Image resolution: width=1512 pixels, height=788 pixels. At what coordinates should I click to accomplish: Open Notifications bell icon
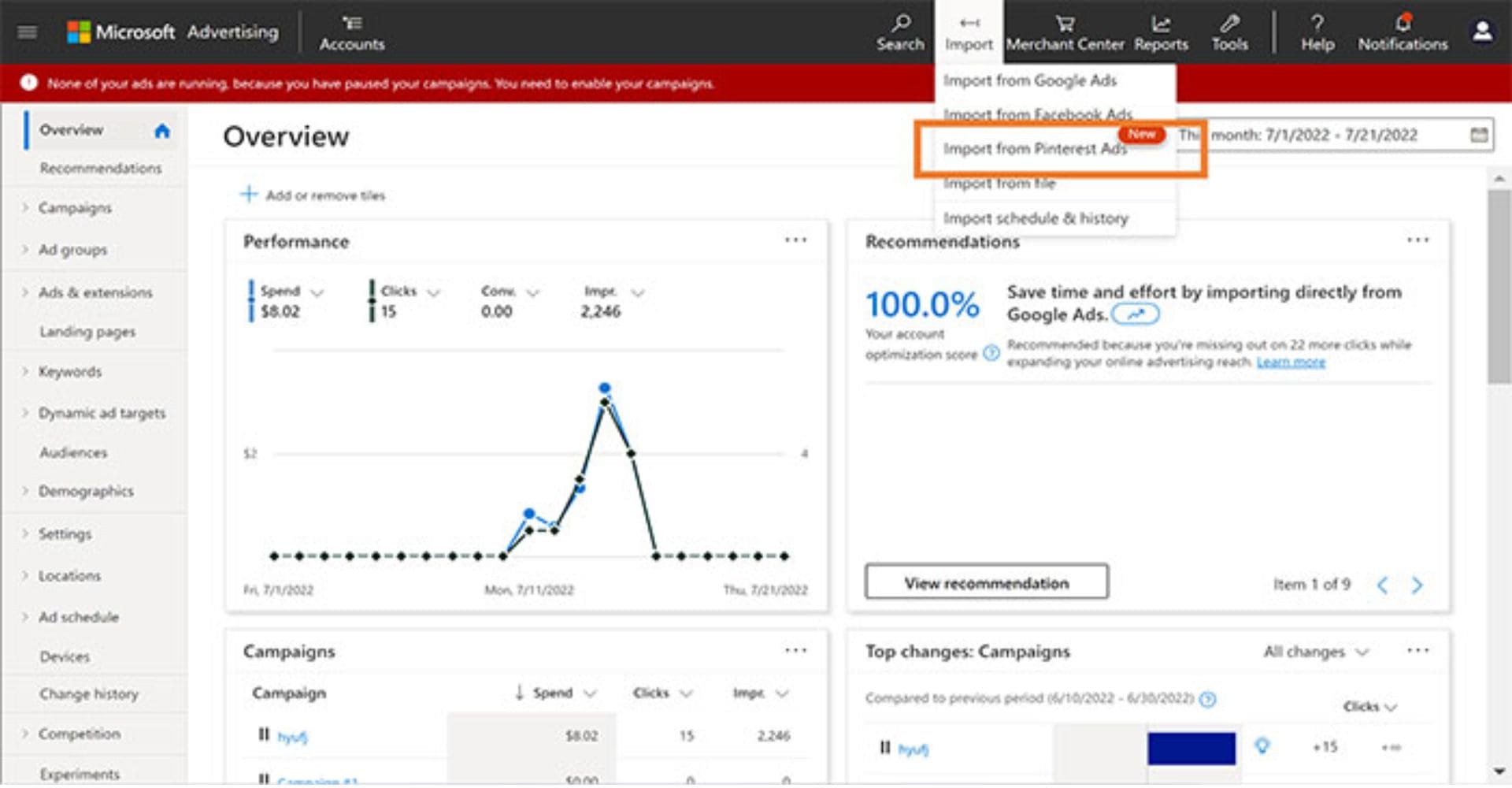(1403, 24)
